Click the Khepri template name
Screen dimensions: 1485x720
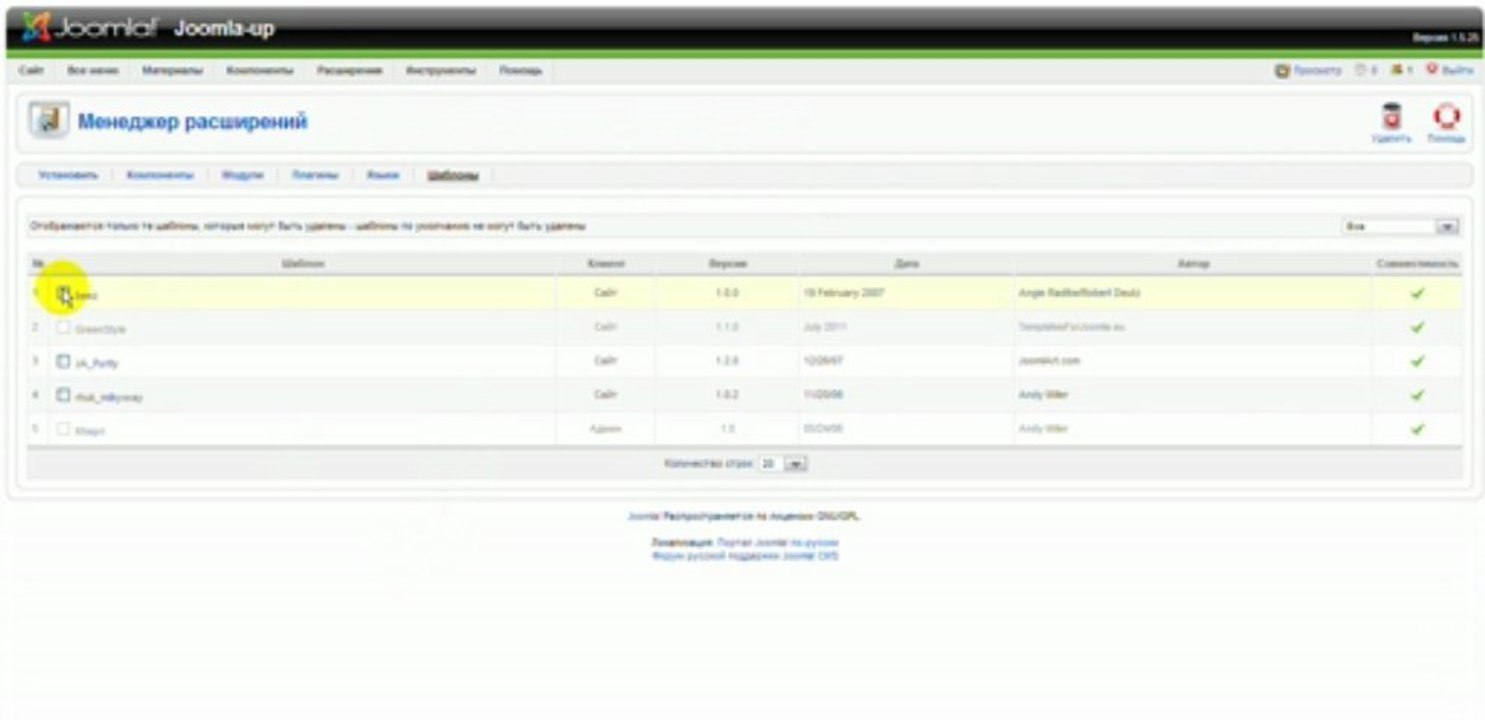[90, 431]
